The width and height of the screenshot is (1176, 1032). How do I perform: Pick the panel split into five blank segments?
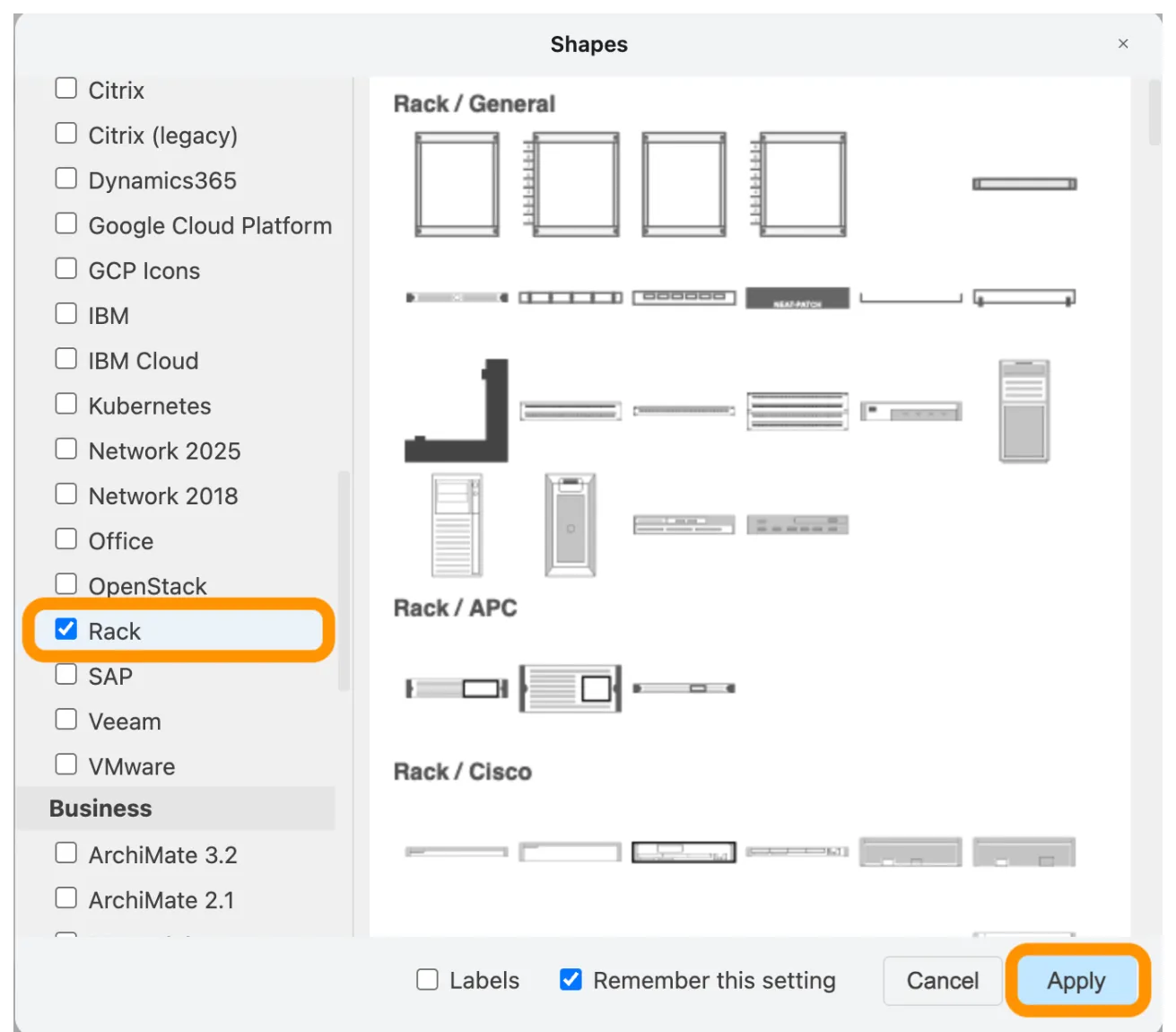coord(571,297)
